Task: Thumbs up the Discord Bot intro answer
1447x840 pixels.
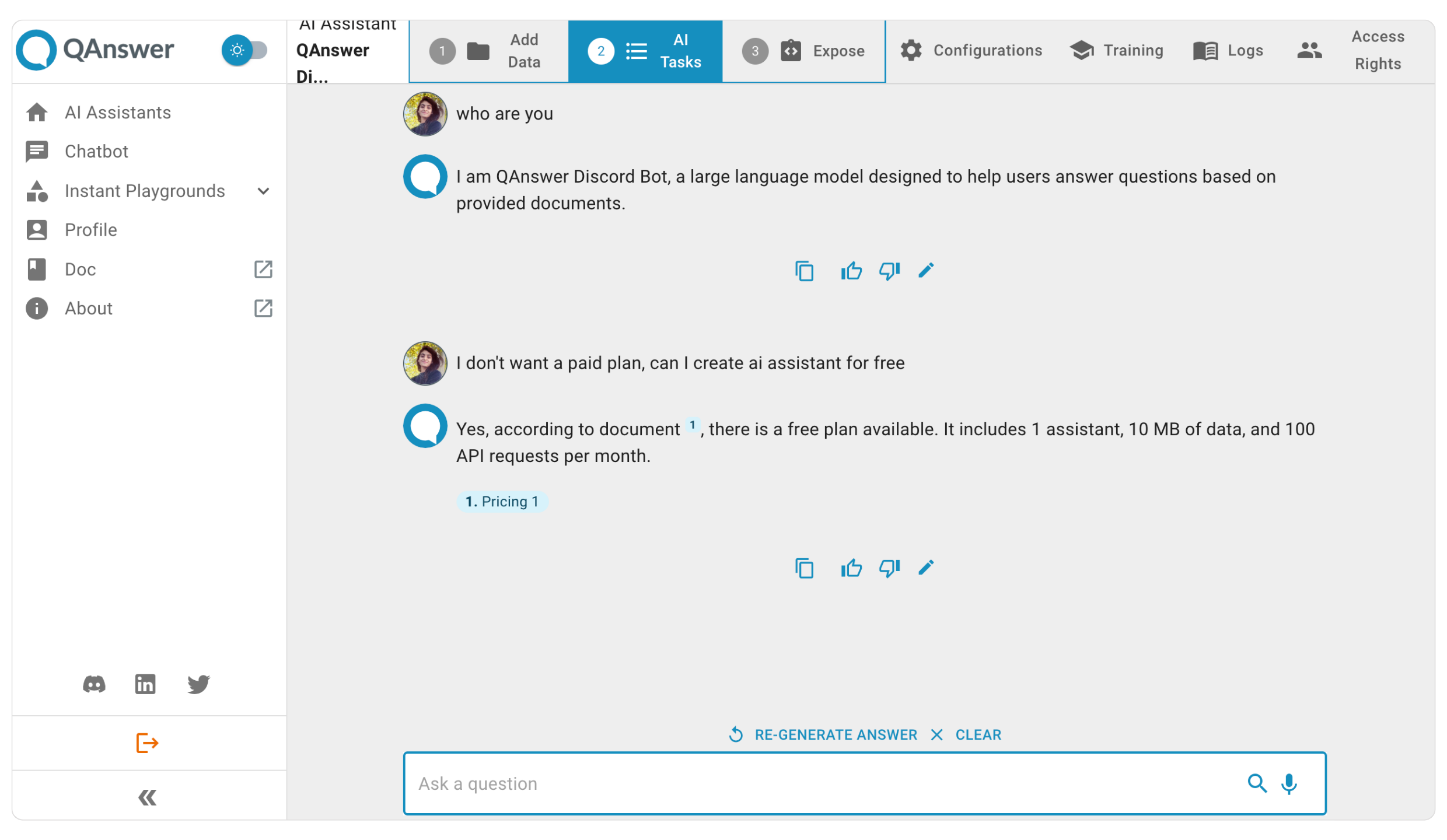Action: coord(851,271)
